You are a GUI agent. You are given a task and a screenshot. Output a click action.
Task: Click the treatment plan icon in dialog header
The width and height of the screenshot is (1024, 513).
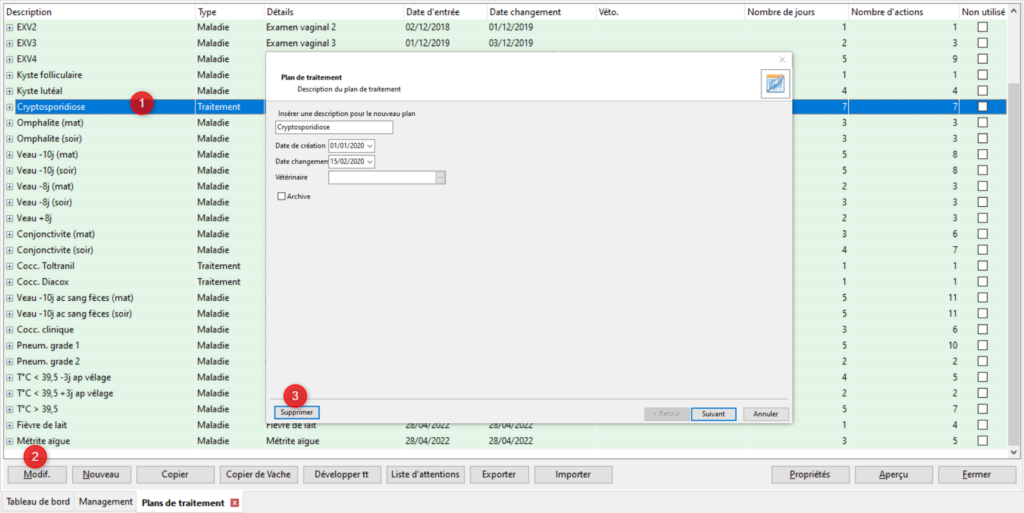[x=774, y=84]
